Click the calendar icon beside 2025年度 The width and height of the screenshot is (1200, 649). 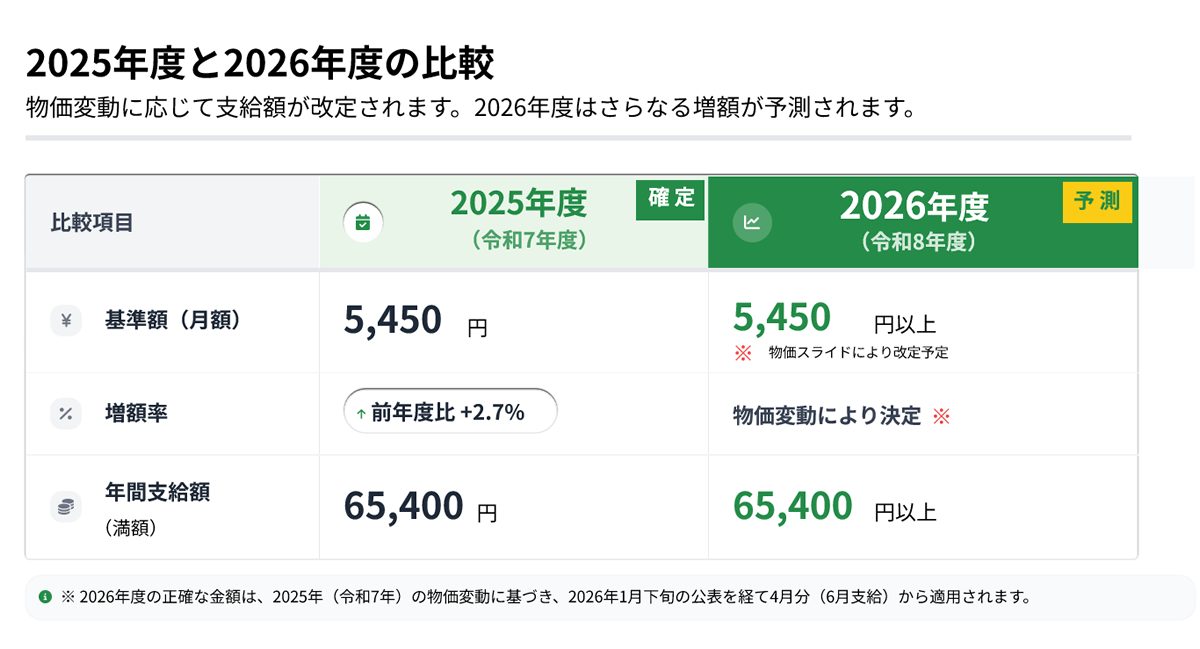click(363, 222)
